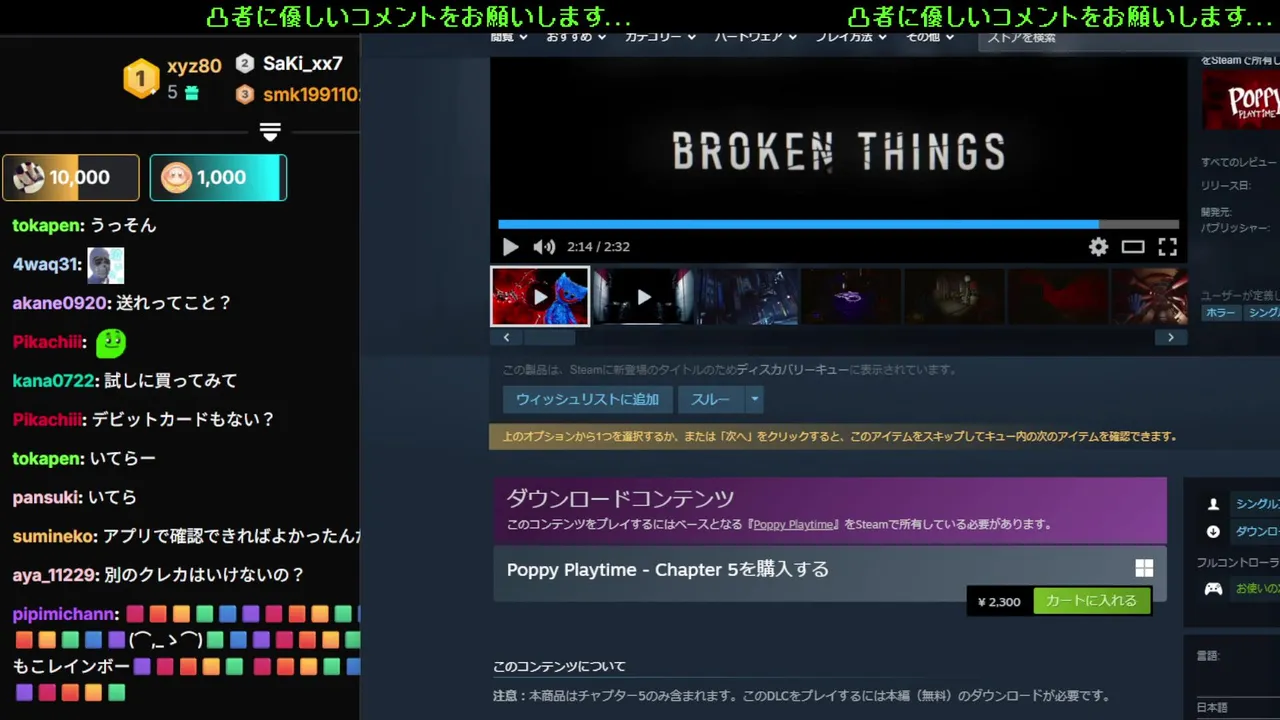This screenshot has height=720, width=1280.
Task: Select the second trailer thumbnail with play icon
Action: pyautogui.click(x=643, y=296)
